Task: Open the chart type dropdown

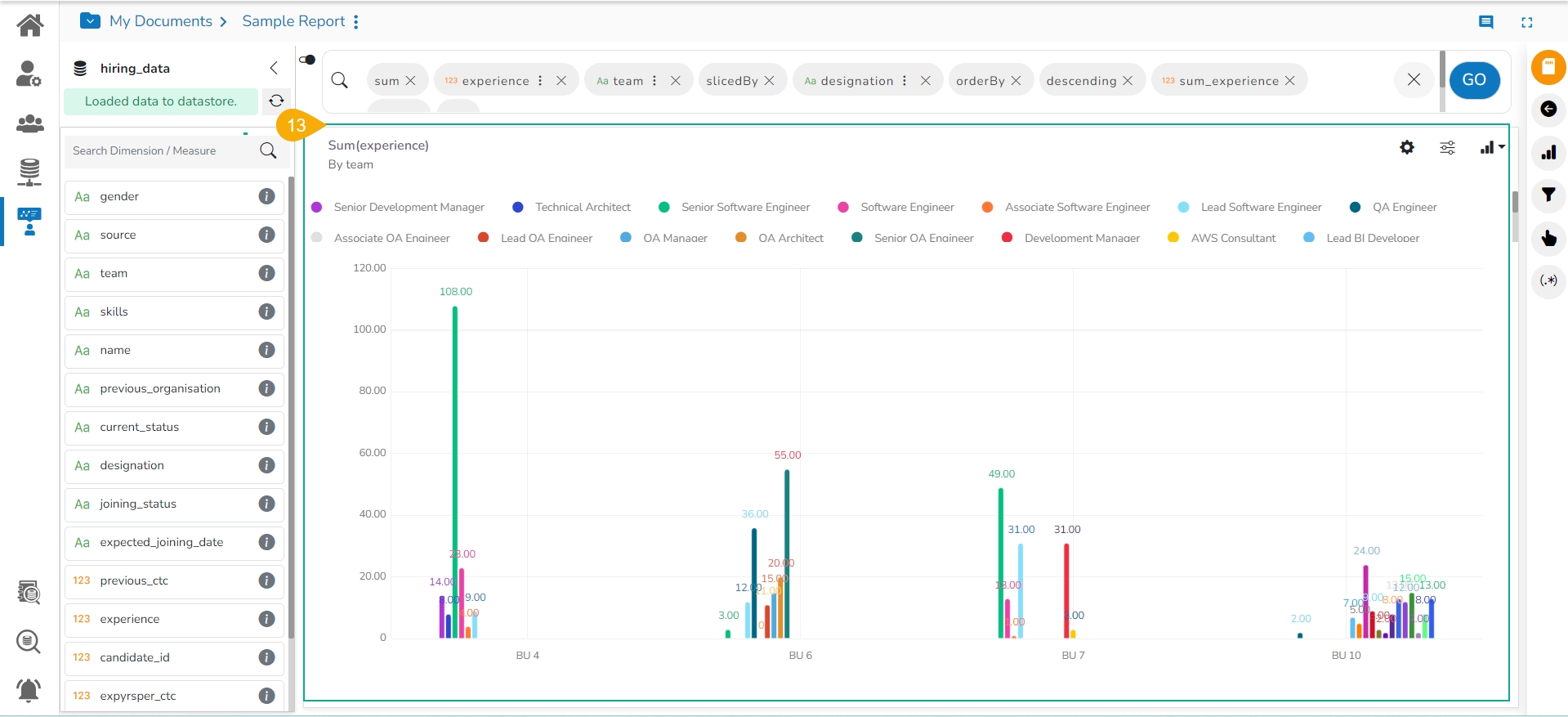Action: (x=1491, y=147)
